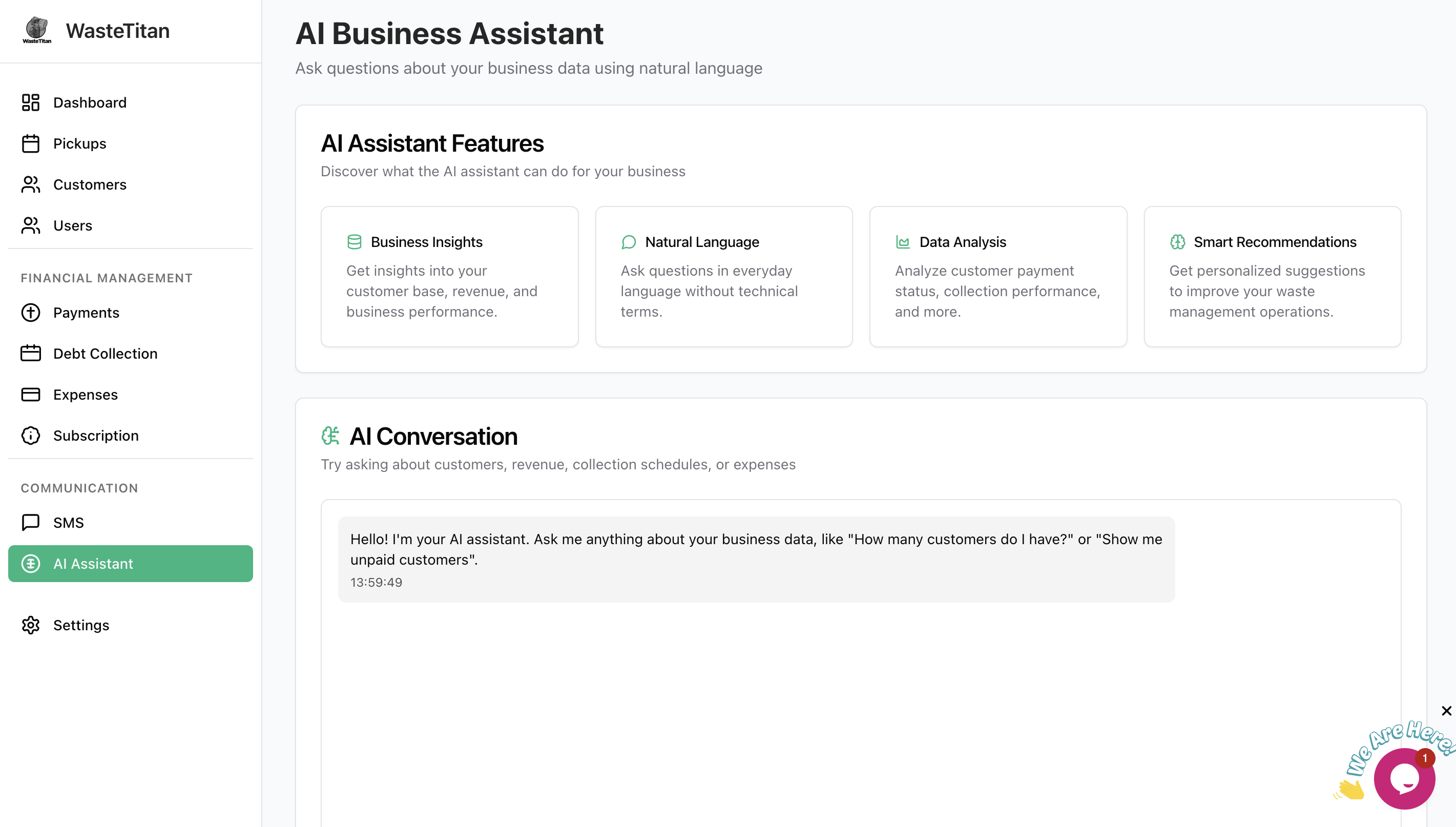Screen dimensions: 1456x827
Task: Click the Dashboard grid icon
Action: [x=31, y=102]
